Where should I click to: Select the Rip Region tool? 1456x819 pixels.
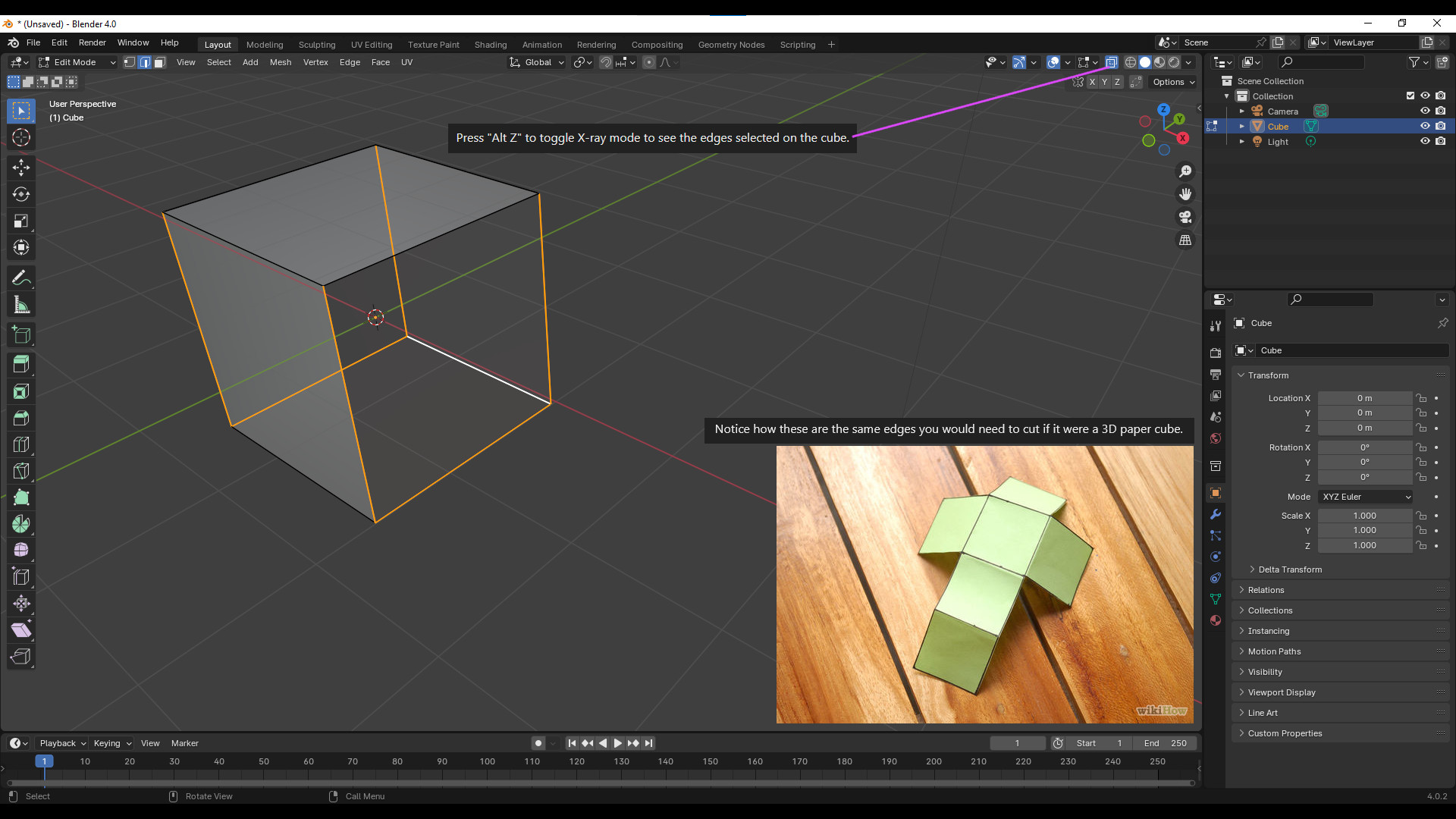[21, 657]
